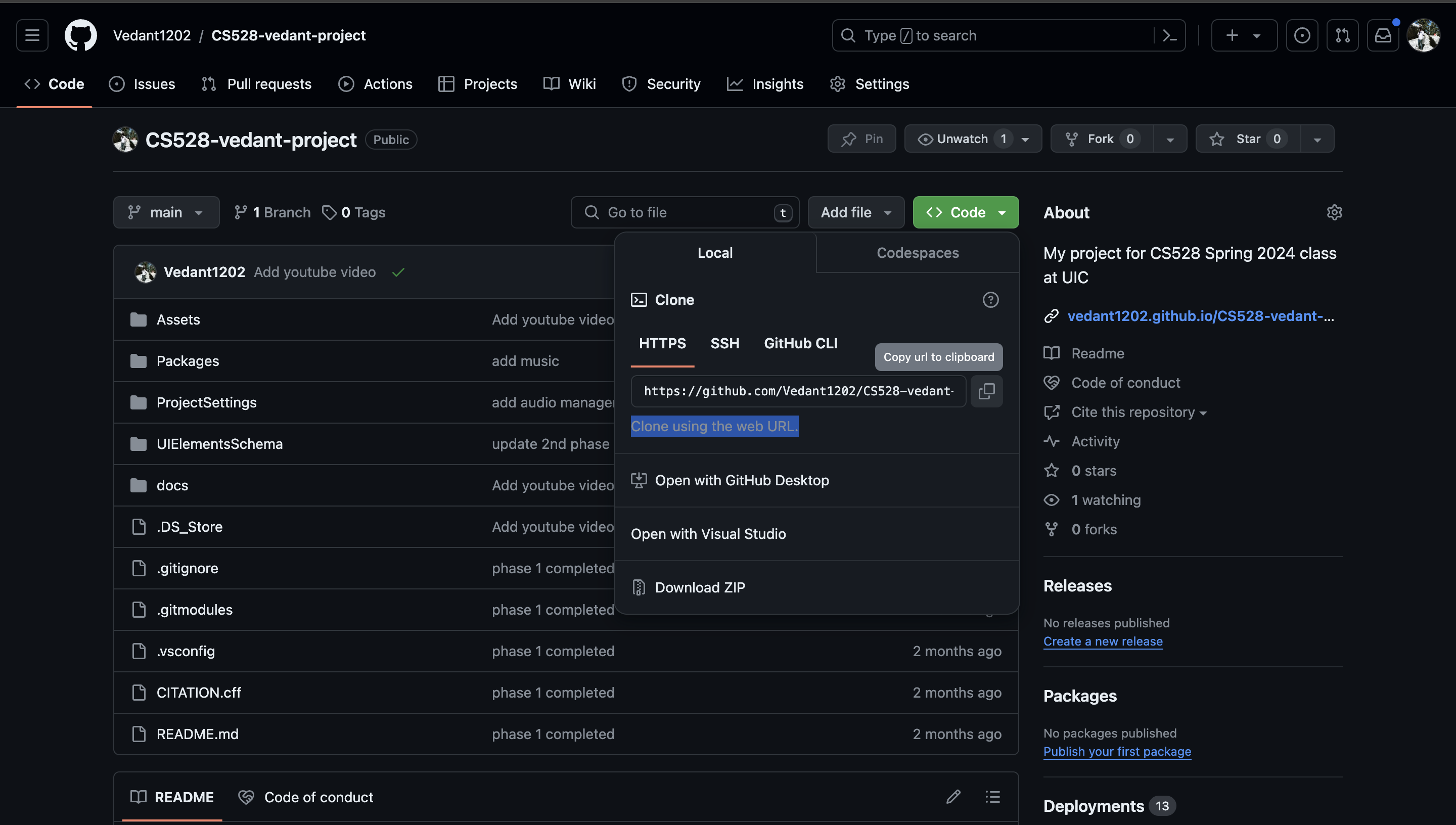Select the HTTPS clone URL field
This screenshot has width=1456, height=825.
pos(798,391)
